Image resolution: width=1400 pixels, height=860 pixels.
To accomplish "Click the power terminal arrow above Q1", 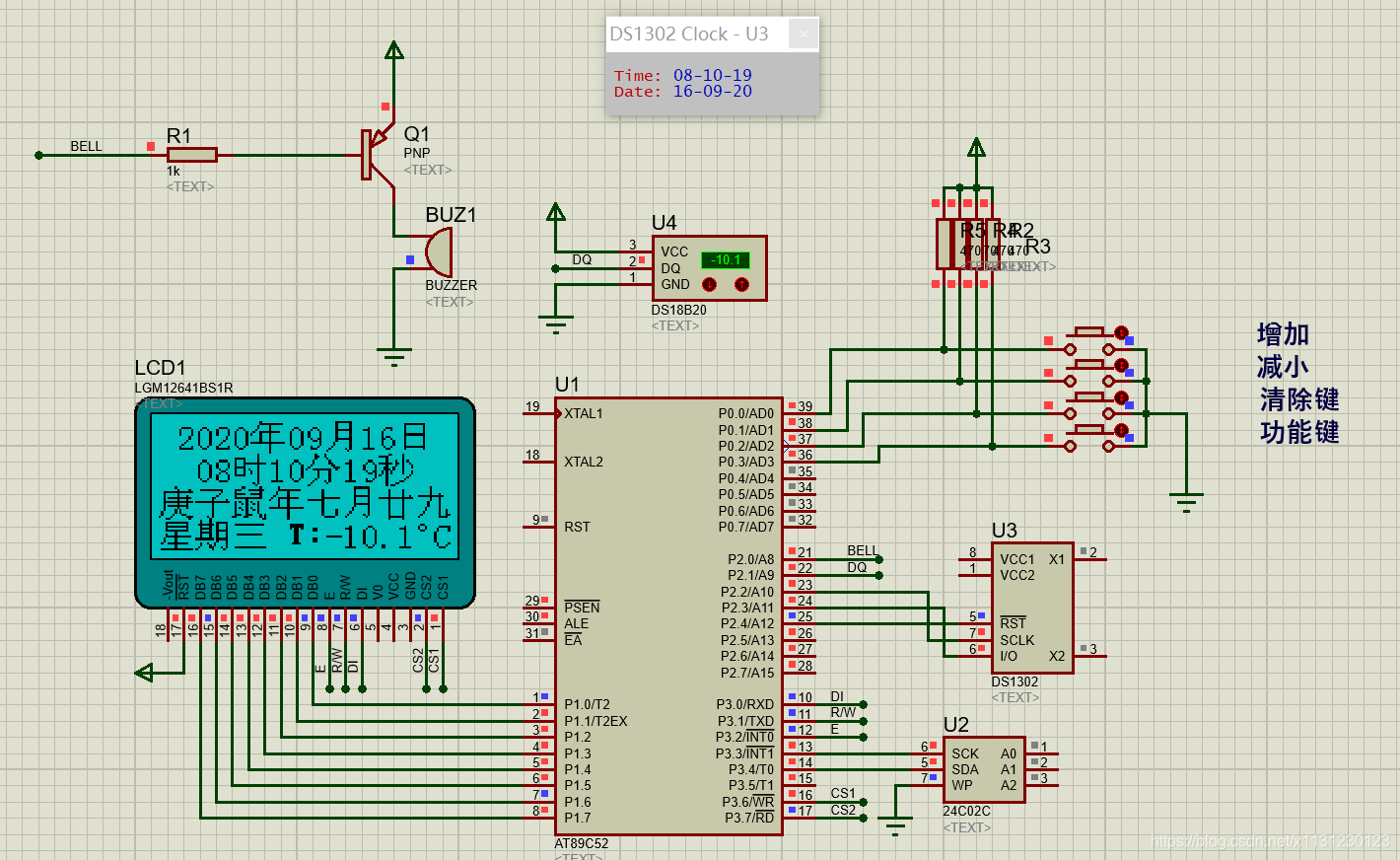I will click(x=394, y=51).
